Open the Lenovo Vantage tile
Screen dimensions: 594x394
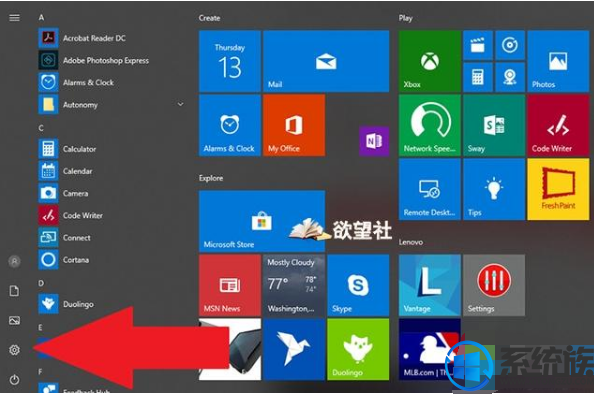(x=430, y=285)
